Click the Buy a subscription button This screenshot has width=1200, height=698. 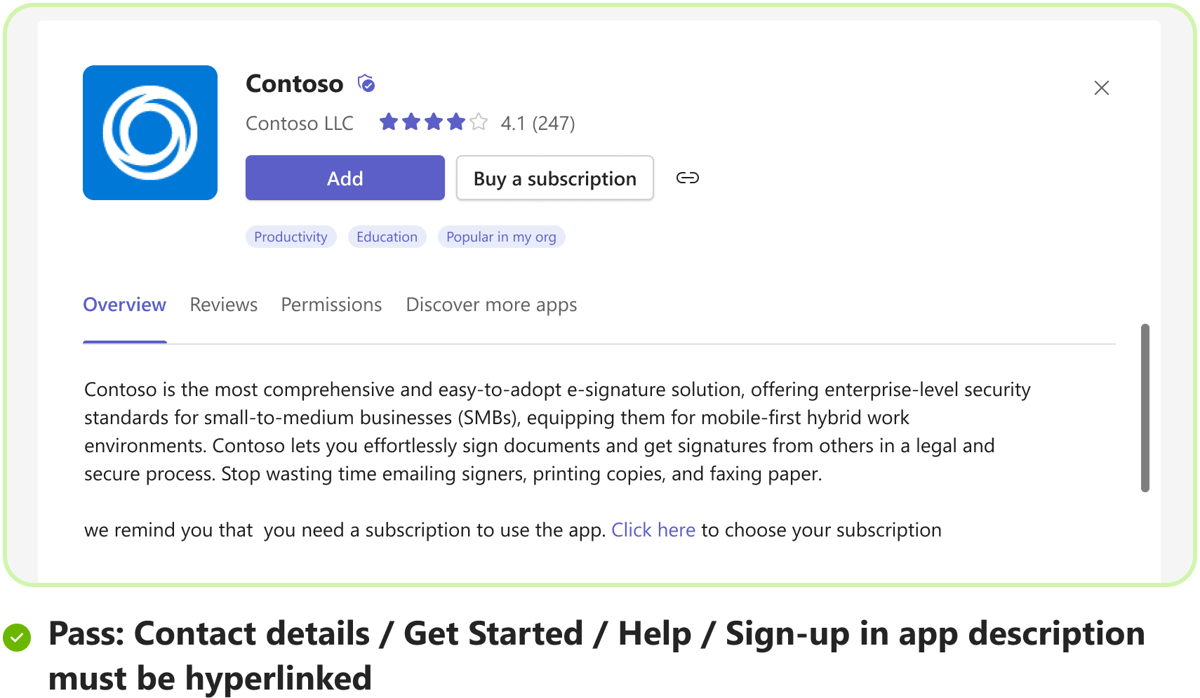coord(555,178)
